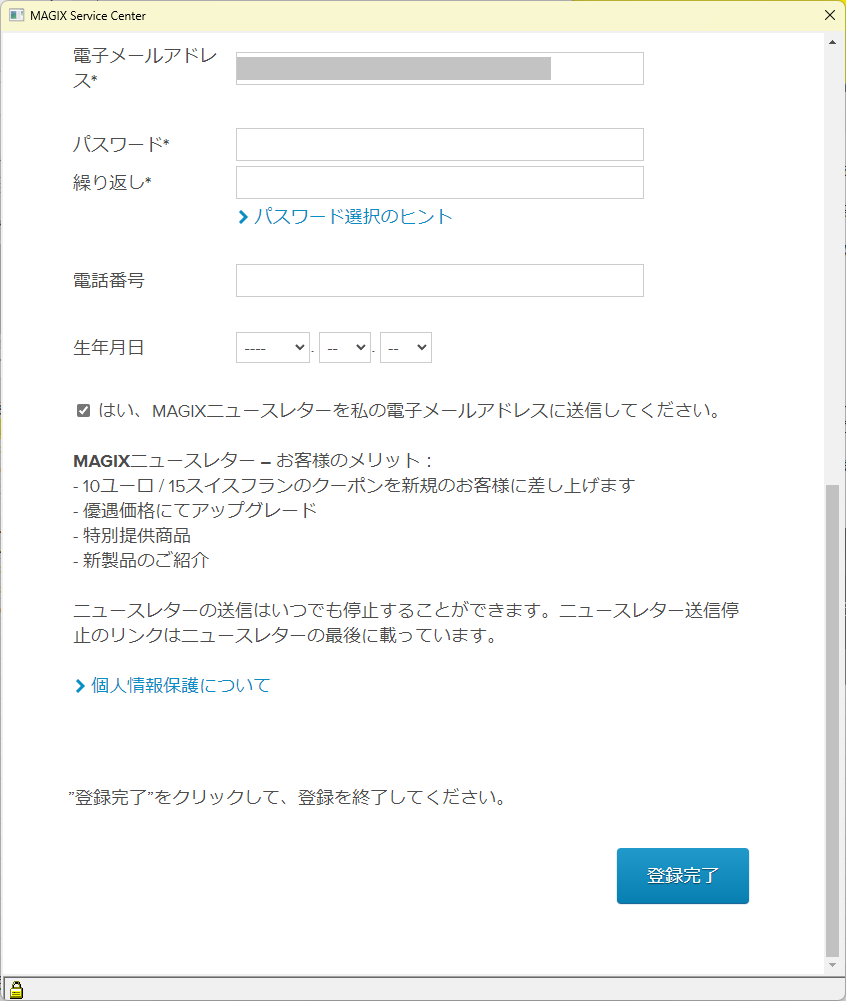The width and height of the screenshot is (846, 1001).
Task: Click scrollbar up arrow at top
Action: click(832, 42)
